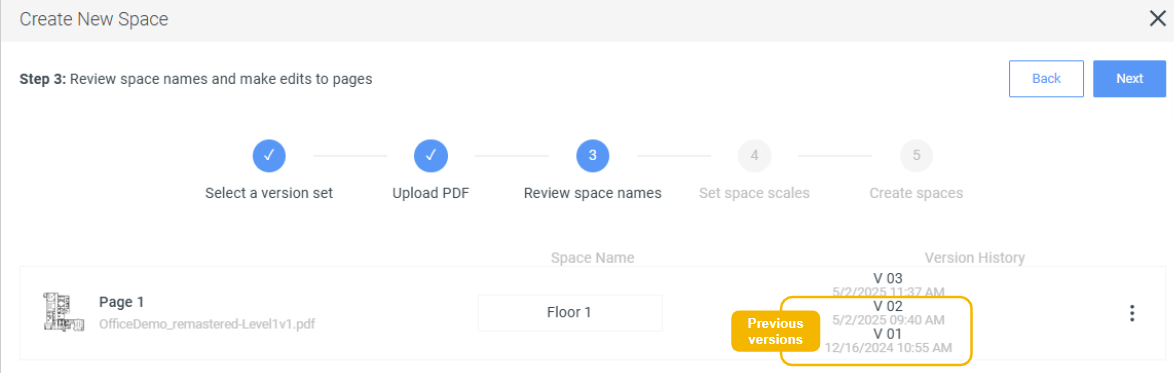1174x373 pixels.
Task: Select the V 02 version entry
Action: tap(888, 306)
